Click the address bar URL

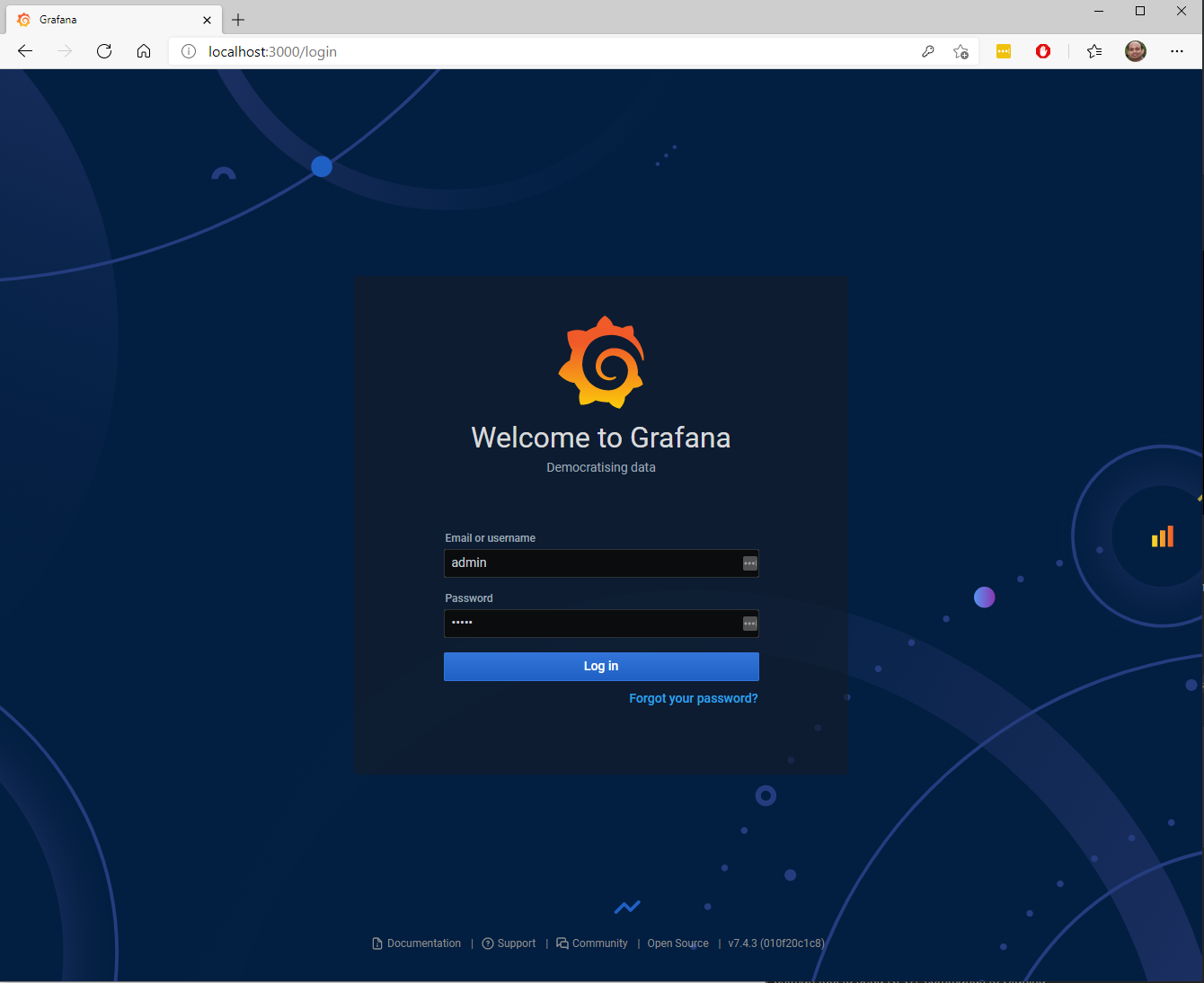coord(272,51)
